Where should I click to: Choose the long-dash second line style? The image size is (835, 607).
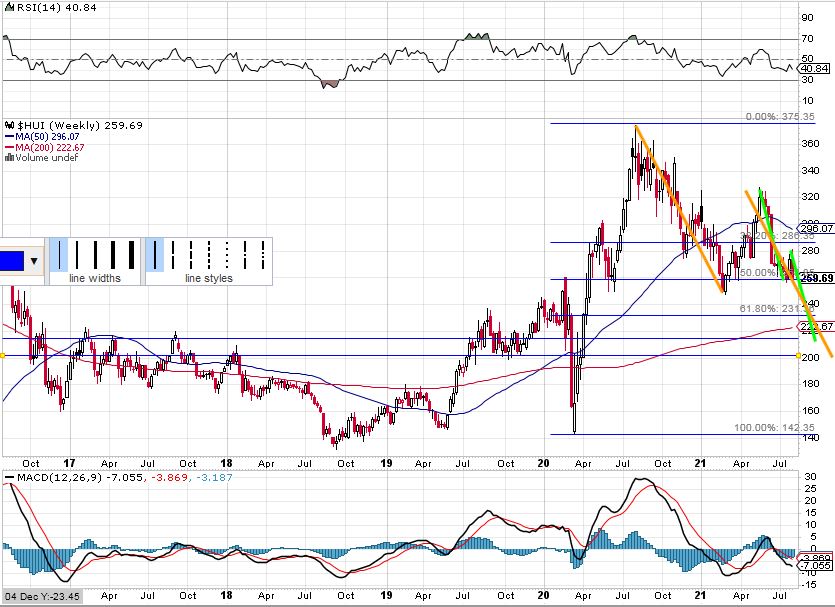coord(174,254)
